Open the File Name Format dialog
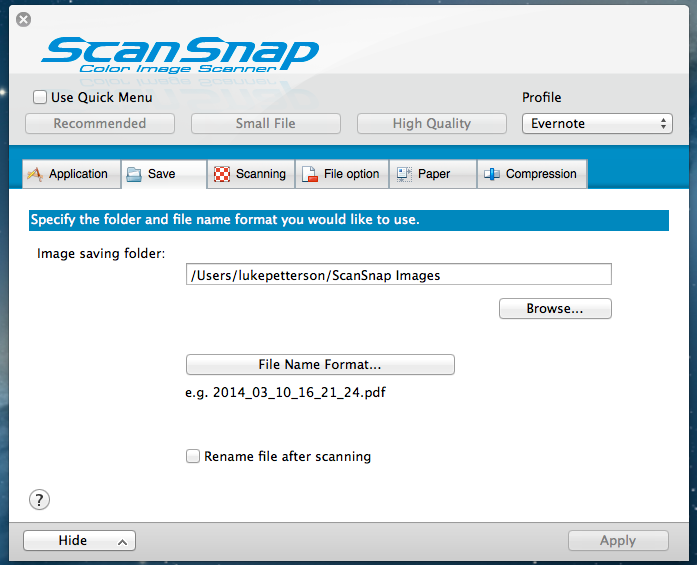The height and width of the screenshot is (565, 697). point(320,364)
